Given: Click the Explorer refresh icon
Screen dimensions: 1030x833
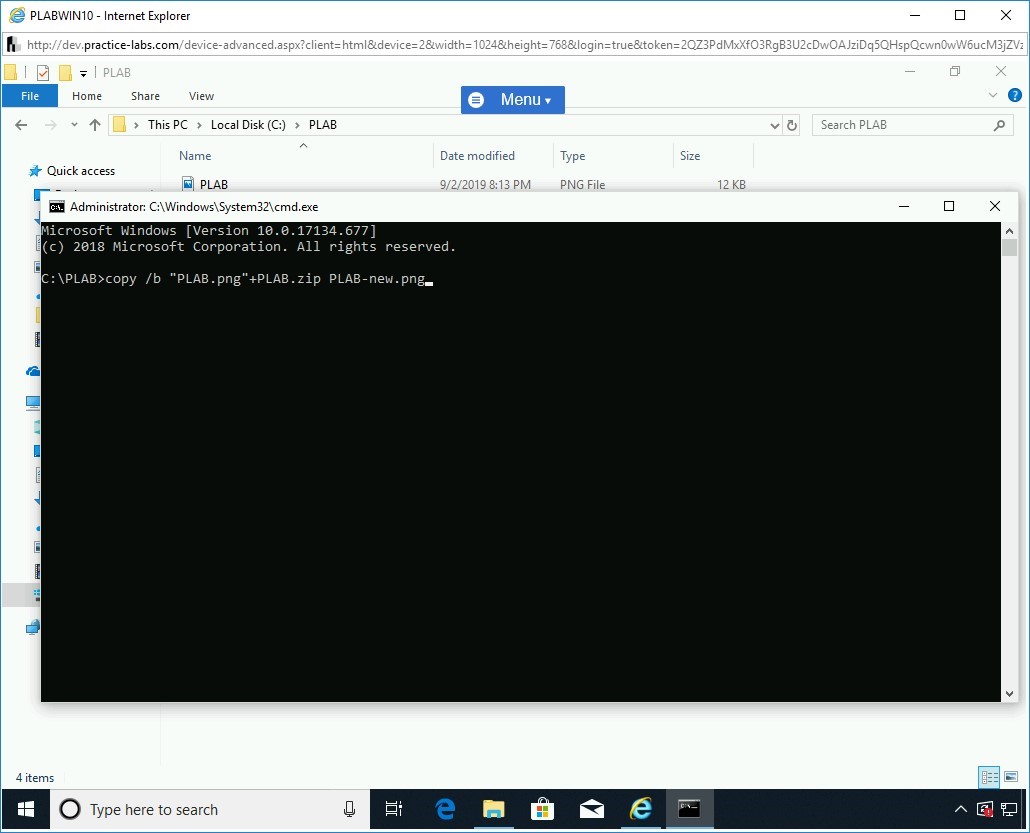Looking at the screenshot, I should pyautogui.click(x=792, y=125).
